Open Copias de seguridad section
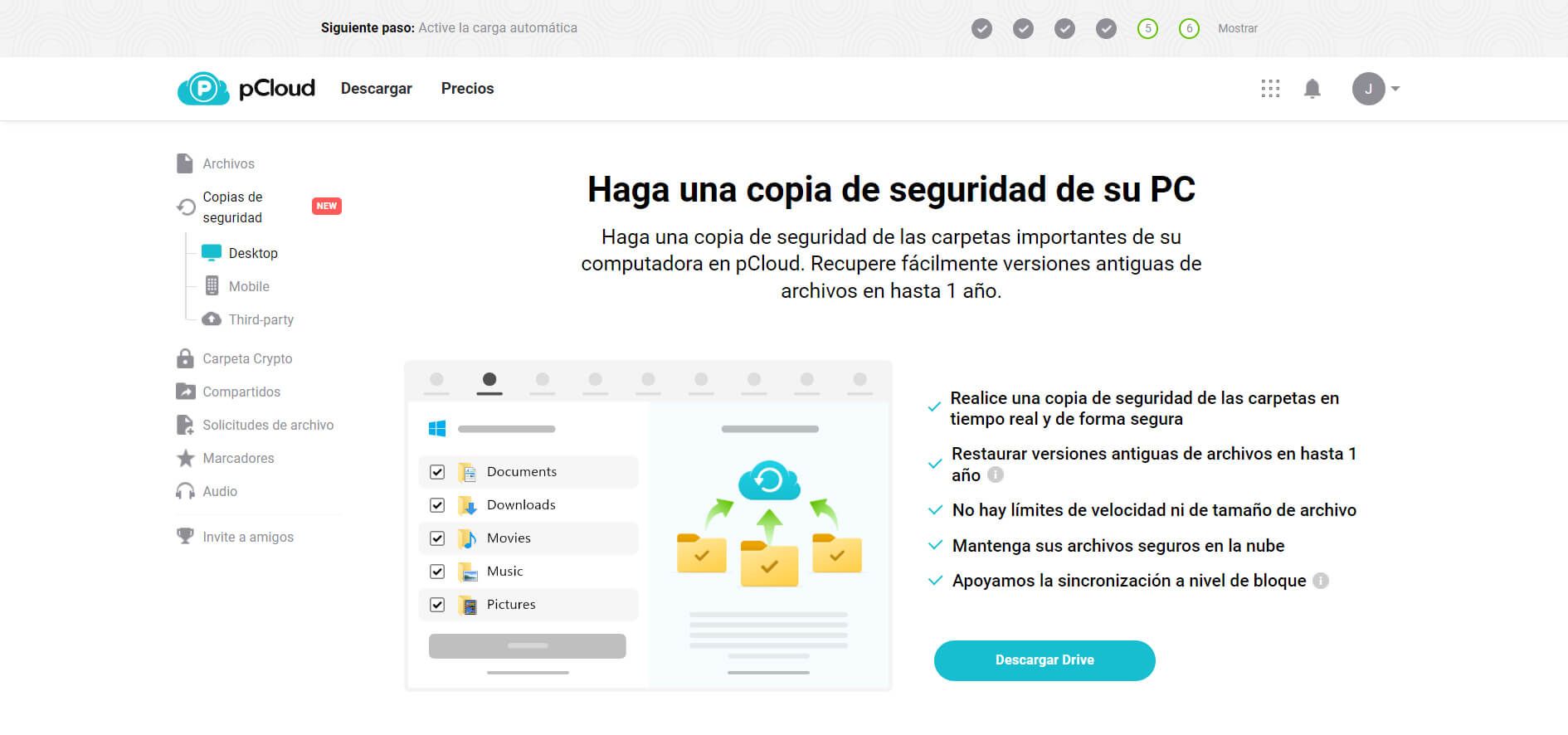 click(232, 207)
